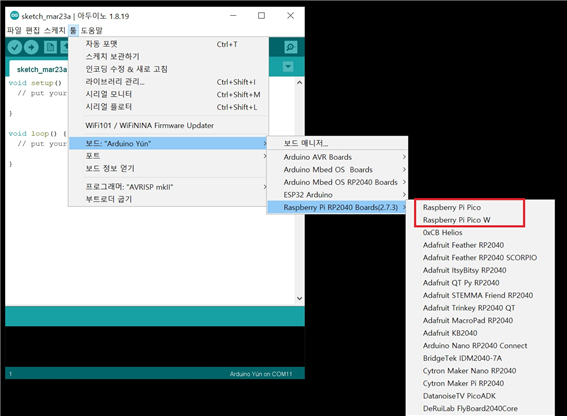This screenshot has width=567, height=420.
Task: Expand Arduino Mbed OS Boards submenu
Action: 337,170
